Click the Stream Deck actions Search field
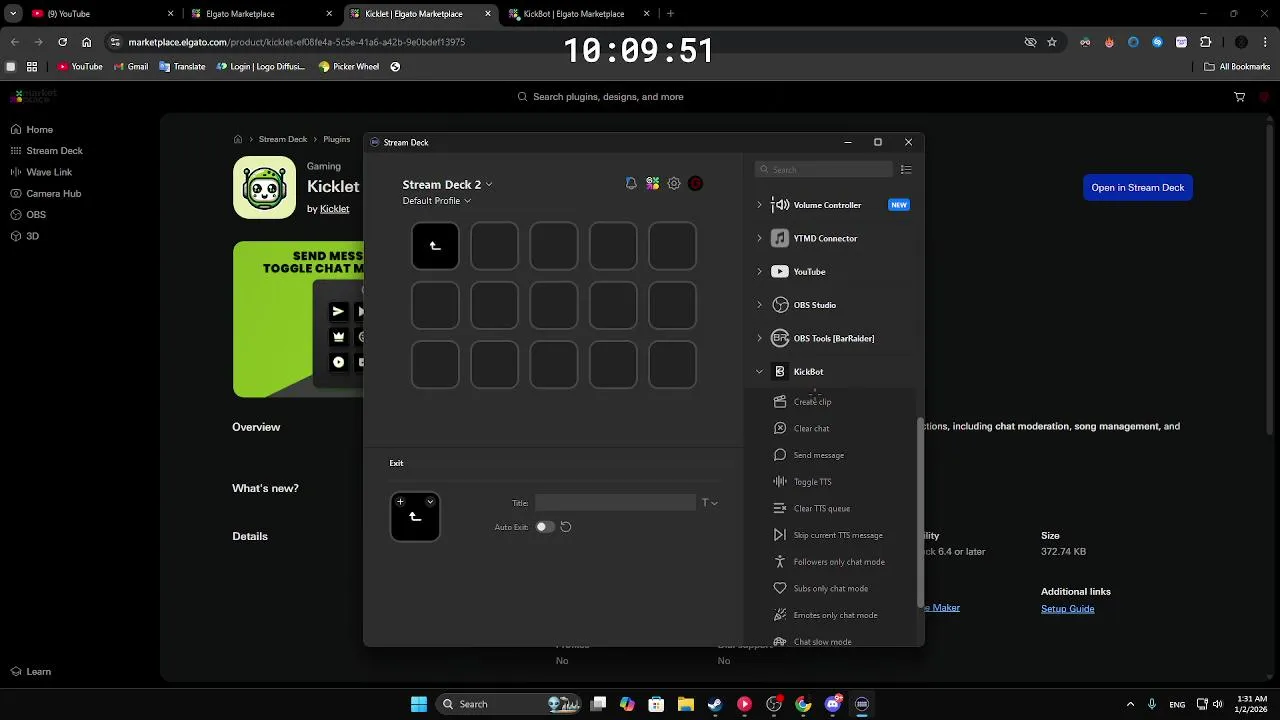Image resolution: width=1280 pixels, height=720 pixels. pos(824,170)
